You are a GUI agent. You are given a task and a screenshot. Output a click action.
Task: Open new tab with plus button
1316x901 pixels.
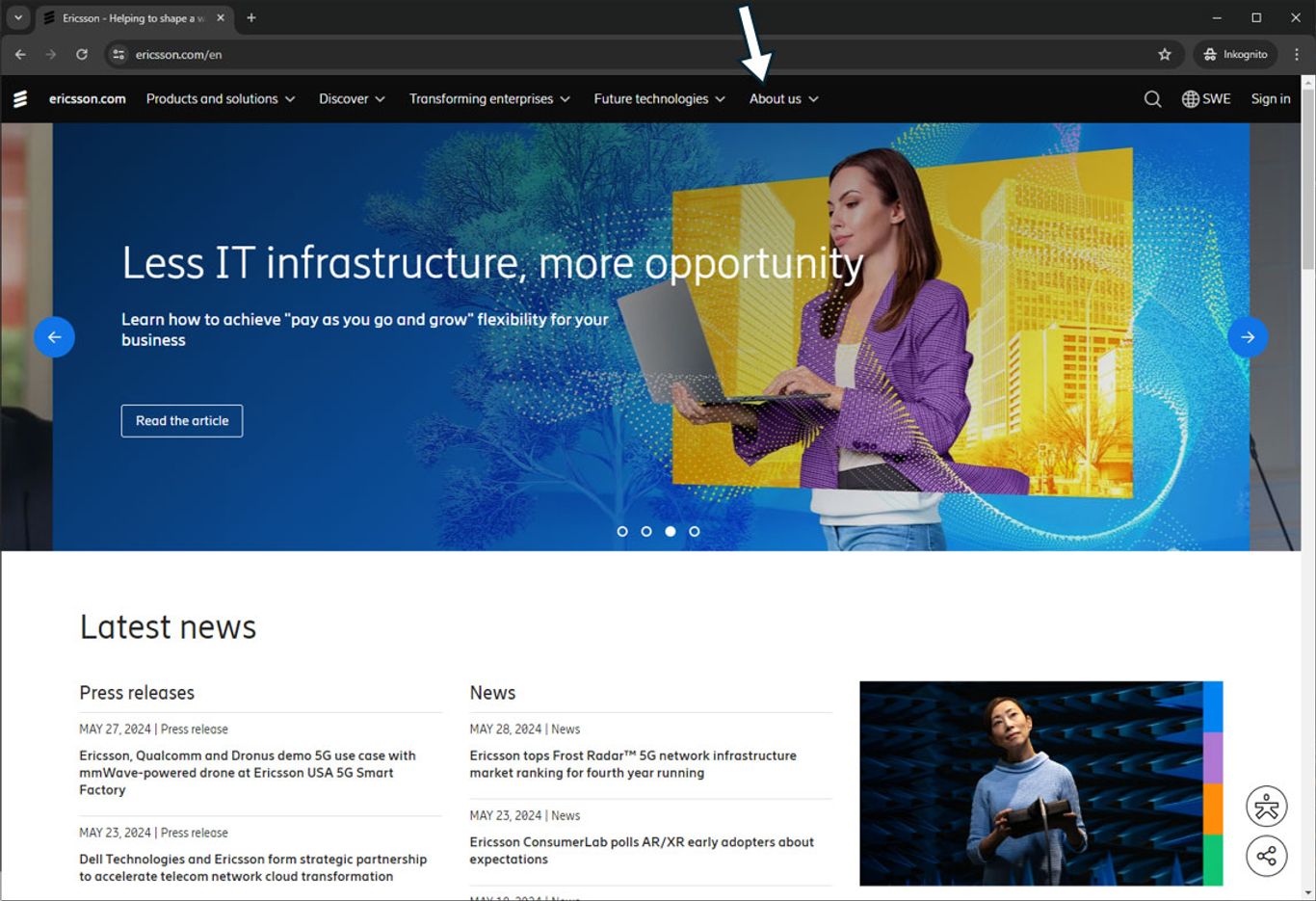pyautogui.click(x=251, y=17)
